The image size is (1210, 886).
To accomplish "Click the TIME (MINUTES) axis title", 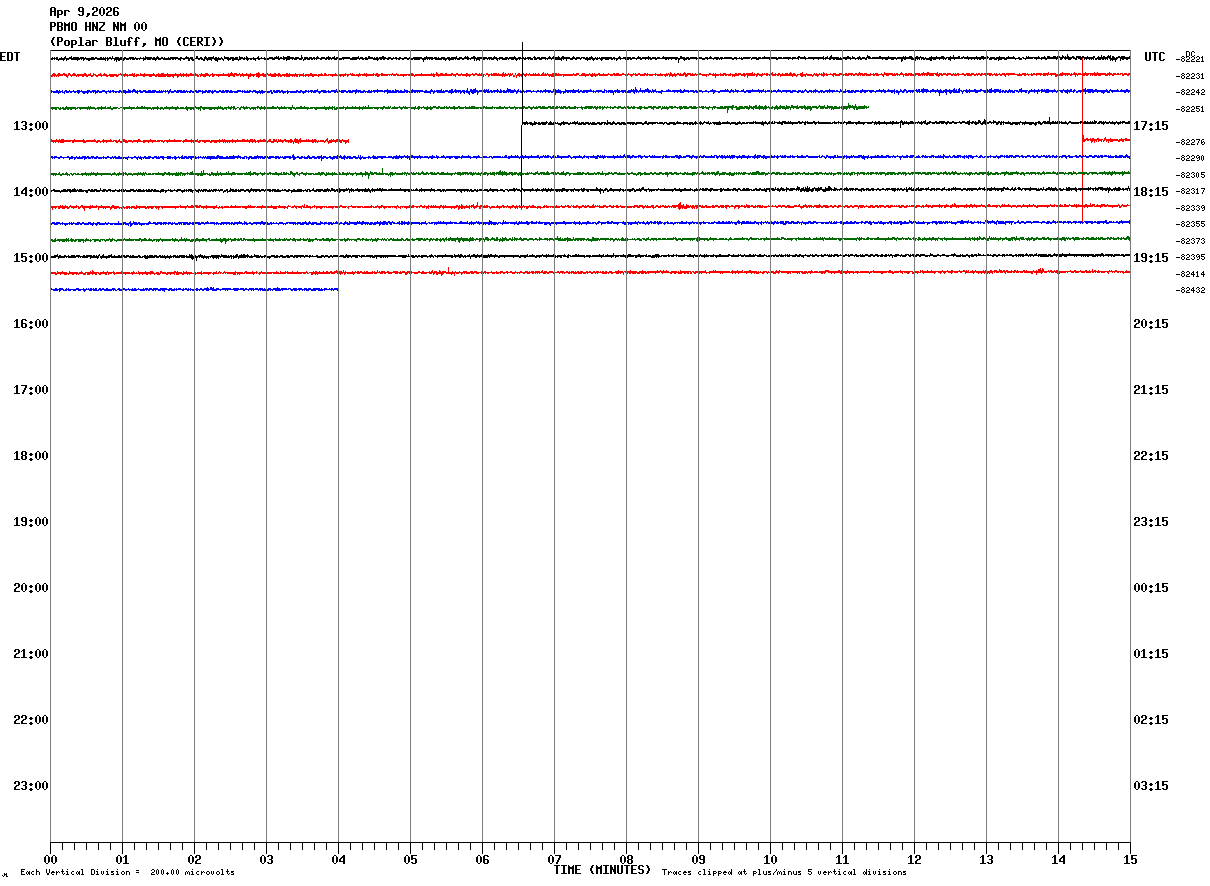I will point(602,870).
